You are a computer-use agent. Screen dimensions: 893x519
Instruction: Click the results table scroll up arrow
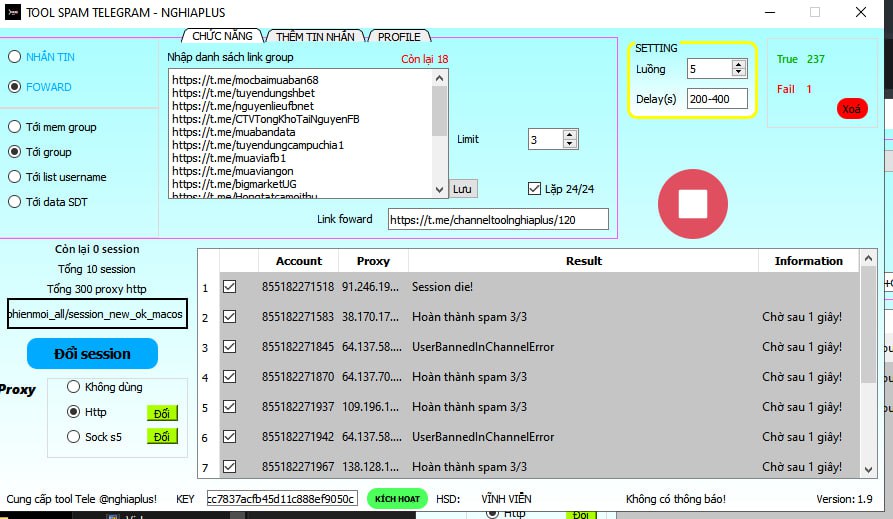coord(868,258)
